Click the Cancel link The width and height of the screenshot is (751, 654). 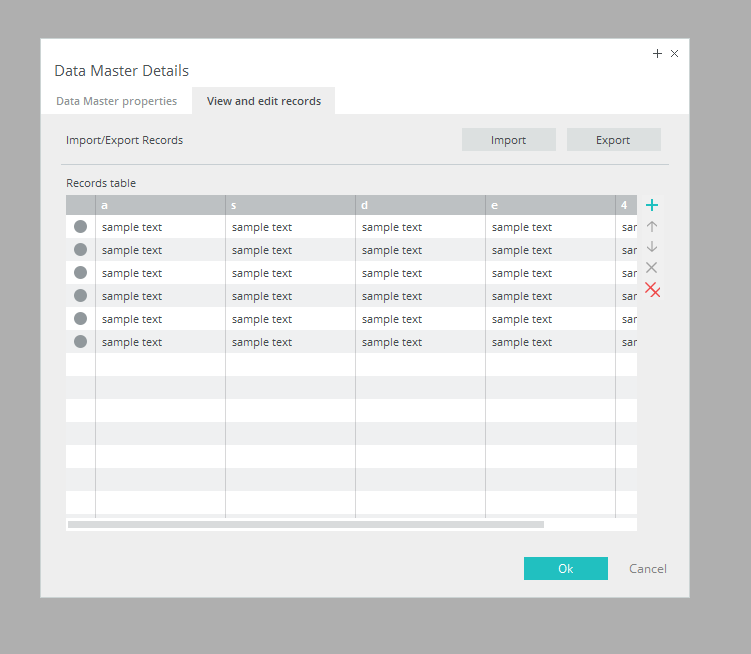[647, 569]
